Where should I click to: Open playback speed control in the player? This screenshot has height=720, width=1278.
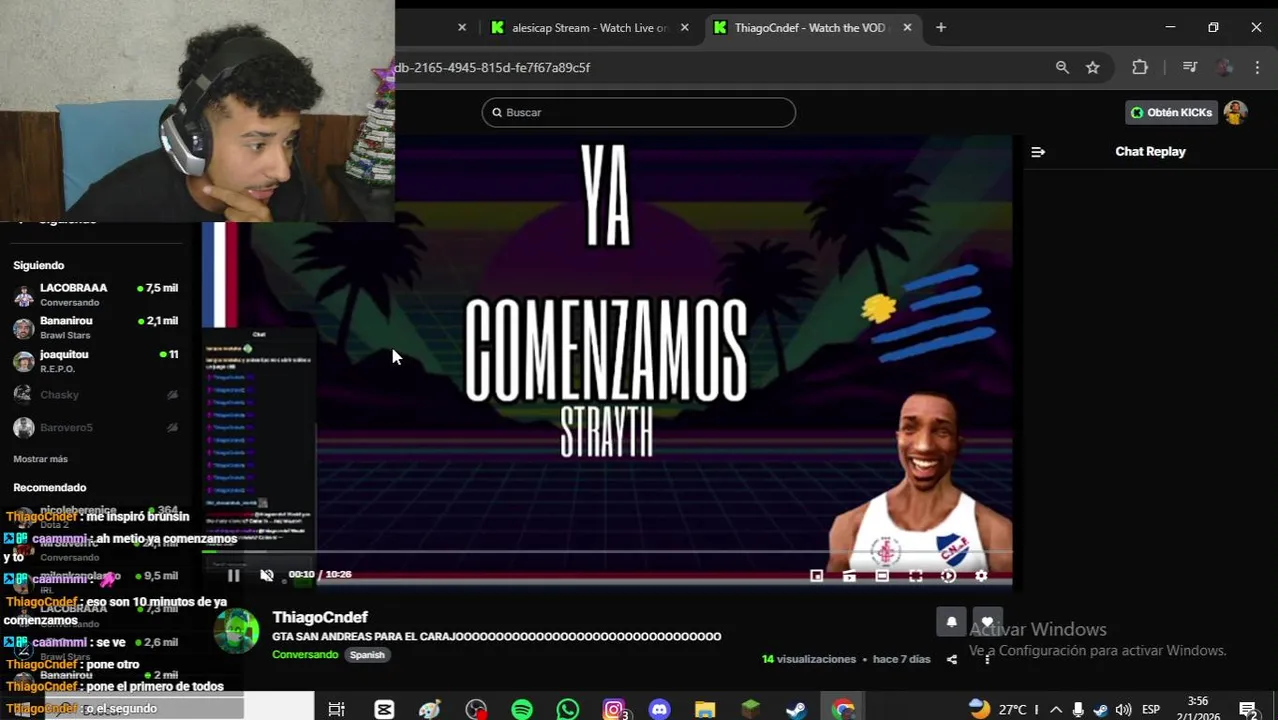[948, 575]
